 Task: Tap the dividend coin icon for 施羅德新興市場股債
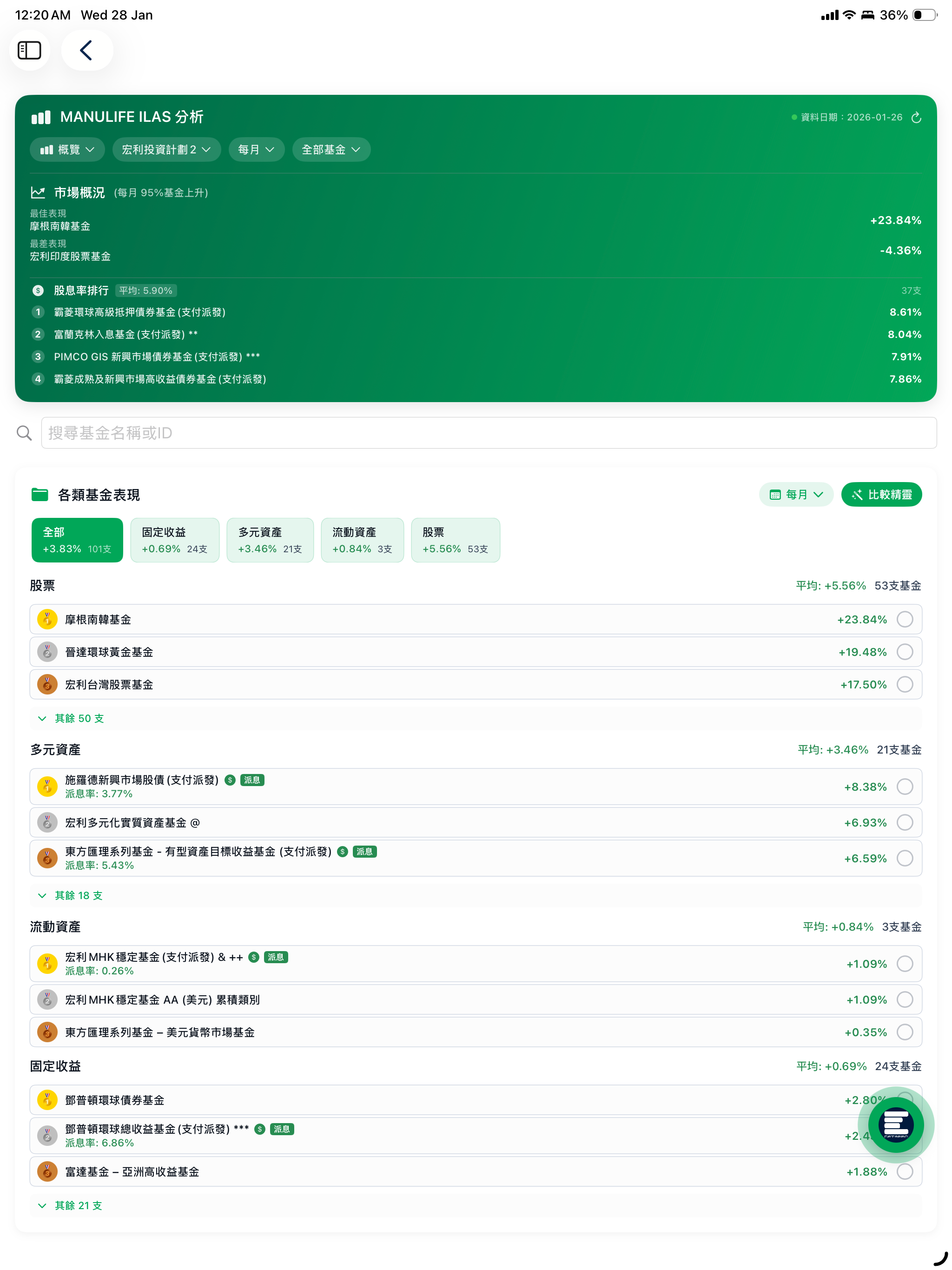pos(230,780)
